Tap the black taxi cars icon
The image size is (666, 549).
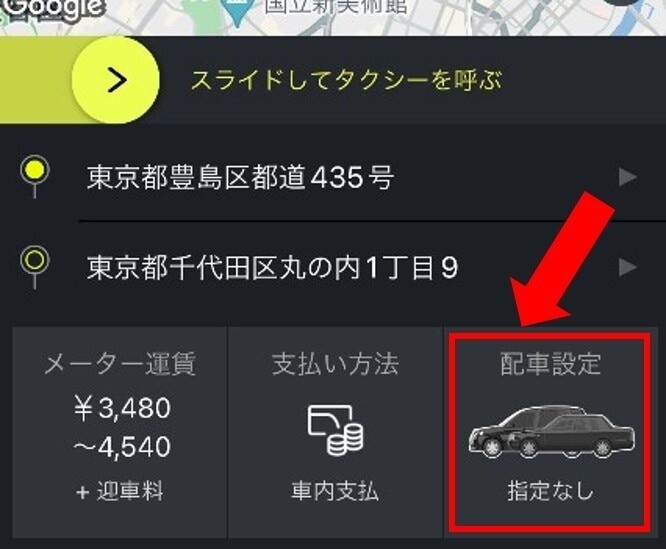coord(551,431)
